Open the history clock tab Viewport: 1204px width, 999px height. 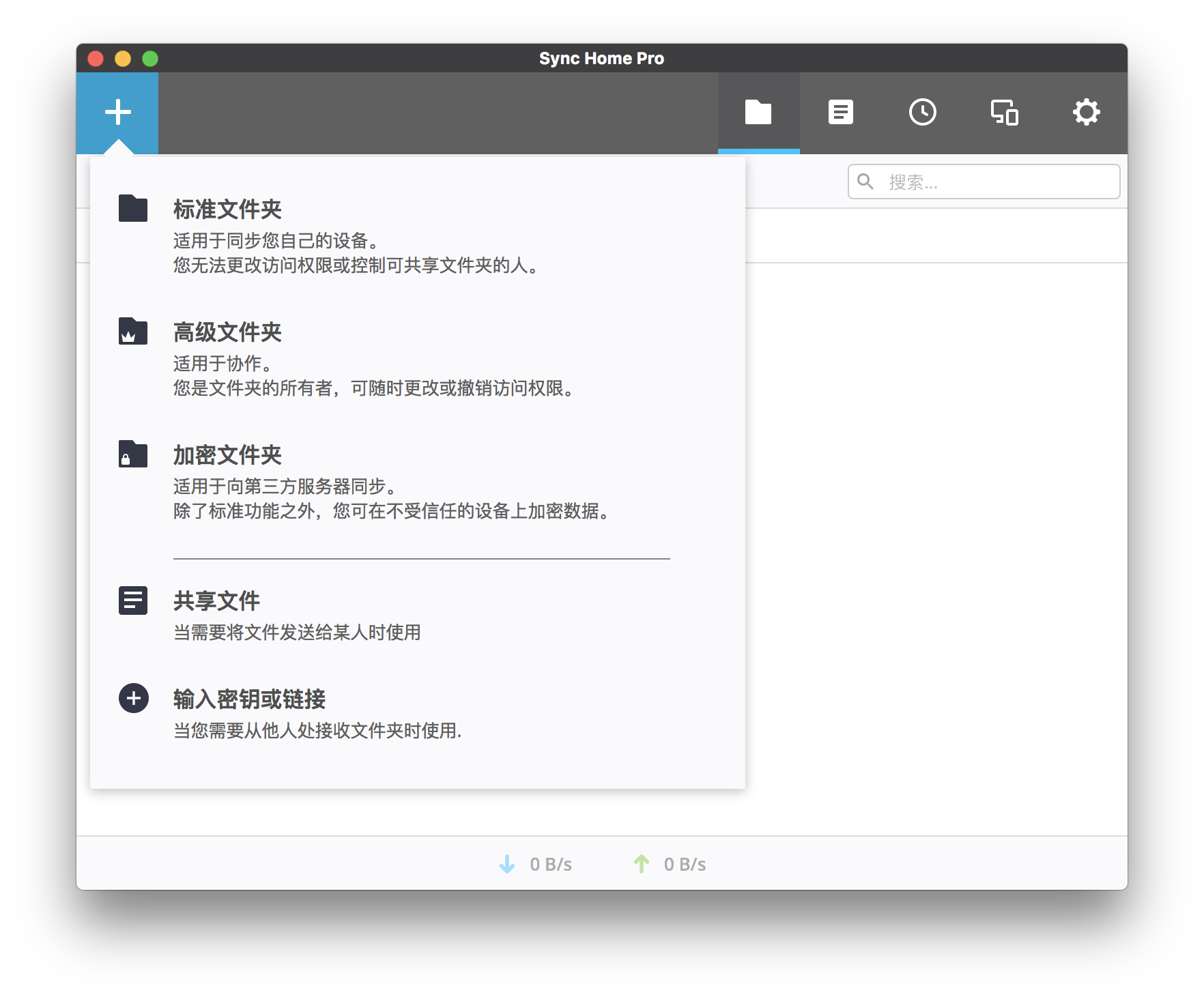[922, 113]
